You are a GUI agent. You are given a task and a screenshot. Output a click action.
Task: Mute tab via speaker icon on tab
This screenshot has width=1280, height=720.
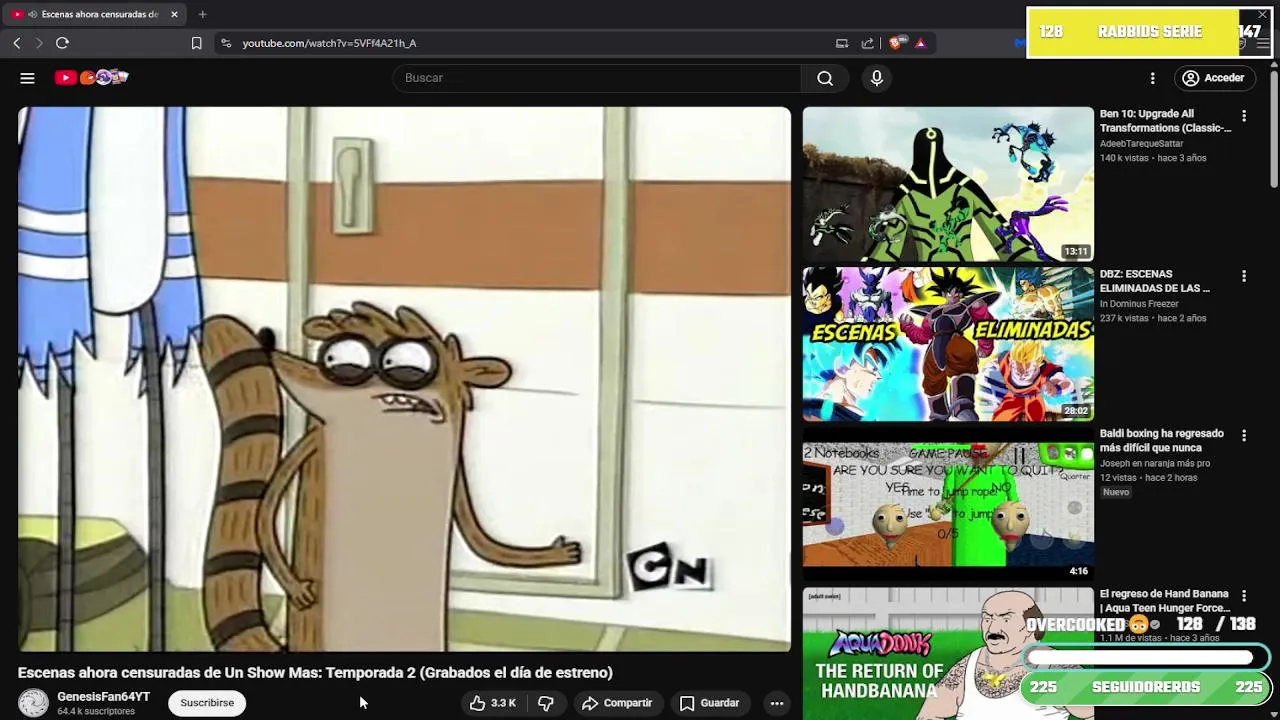(x=33, y=14)
